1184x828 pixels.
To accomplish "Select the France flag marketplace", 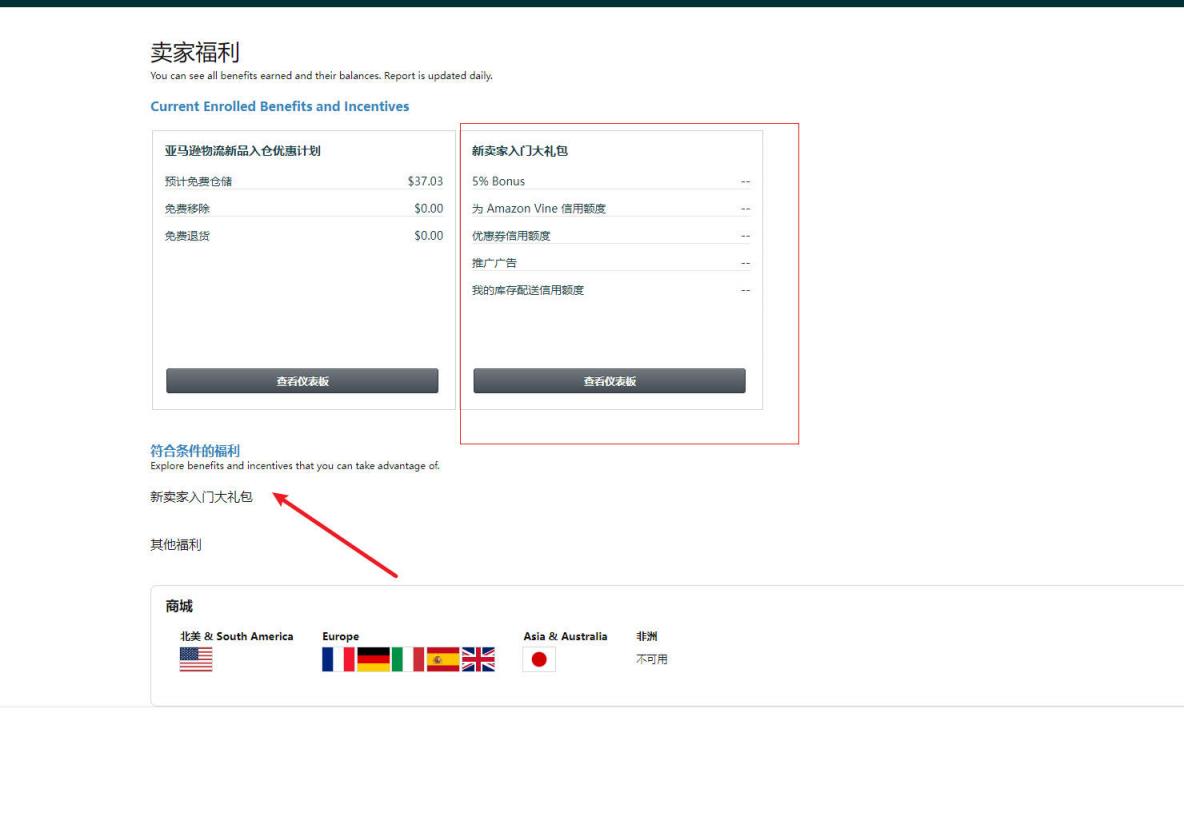I will 338,659.
